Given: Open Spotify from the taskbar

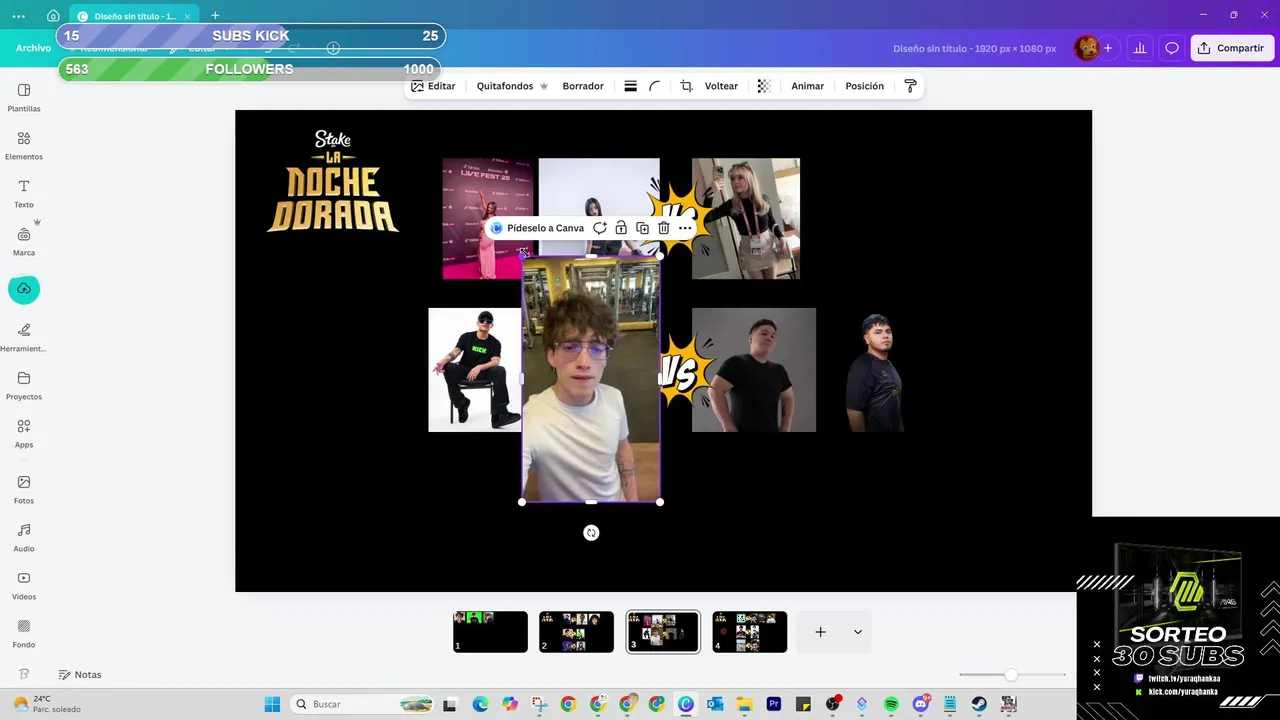Looking at the screenshot, I should click(x=891, y=704).
